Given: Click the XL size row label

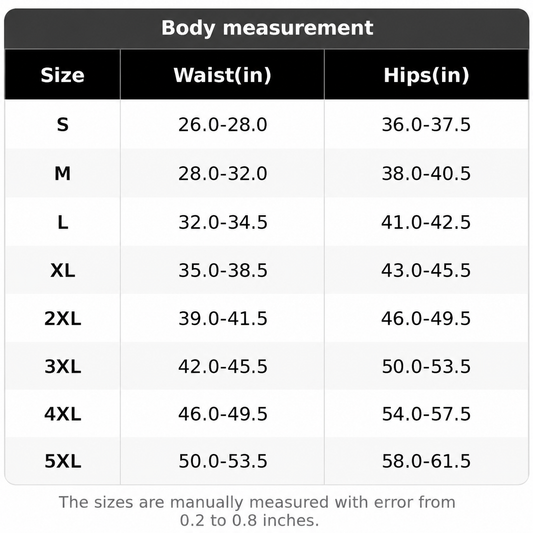Looking at the screenshot, I should click(x=63, y=271).
